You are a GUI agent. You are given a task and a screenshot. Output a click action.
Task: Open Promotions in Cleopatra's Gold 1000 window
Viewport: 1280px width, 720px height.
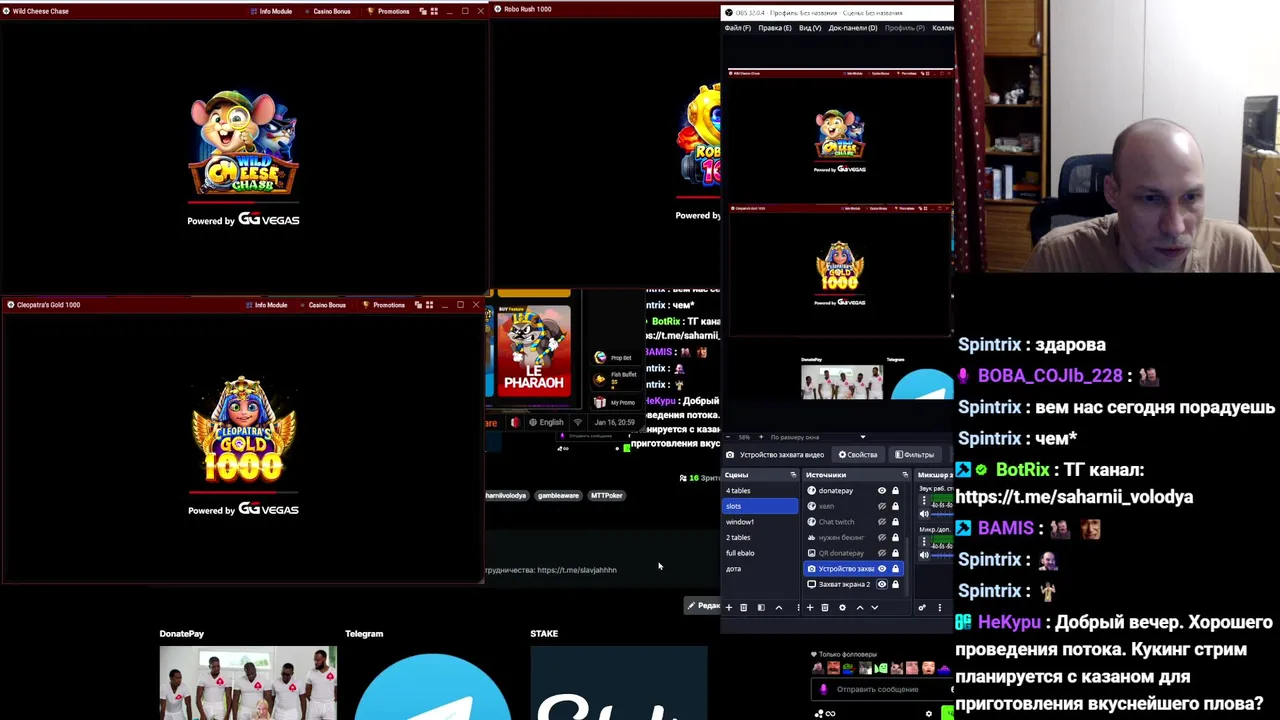pyautogui.click(x=383, y=305)
